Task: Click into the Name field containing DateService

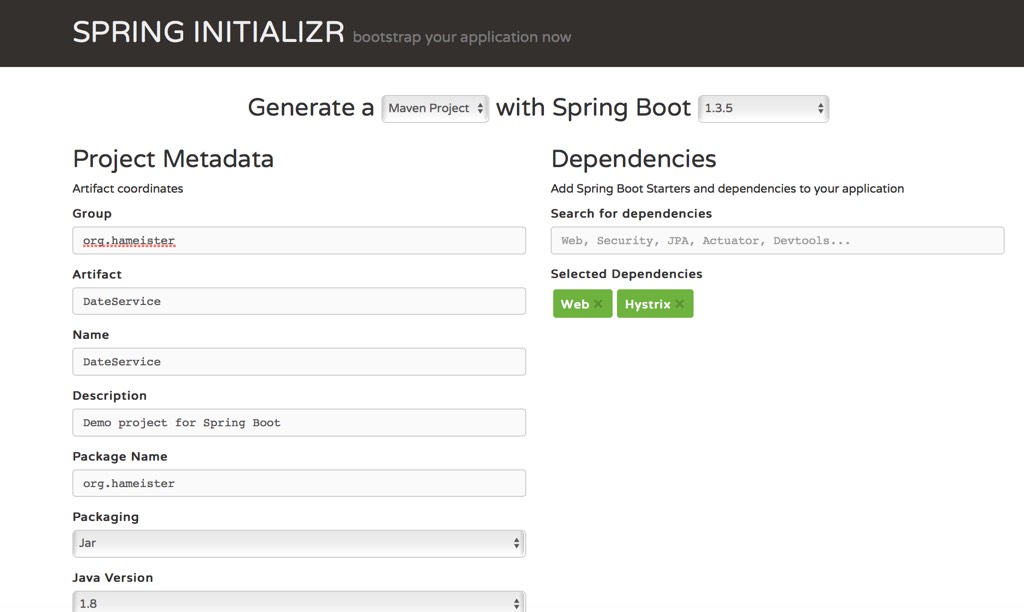Action: pyautogui.click(x=299, y=362)
